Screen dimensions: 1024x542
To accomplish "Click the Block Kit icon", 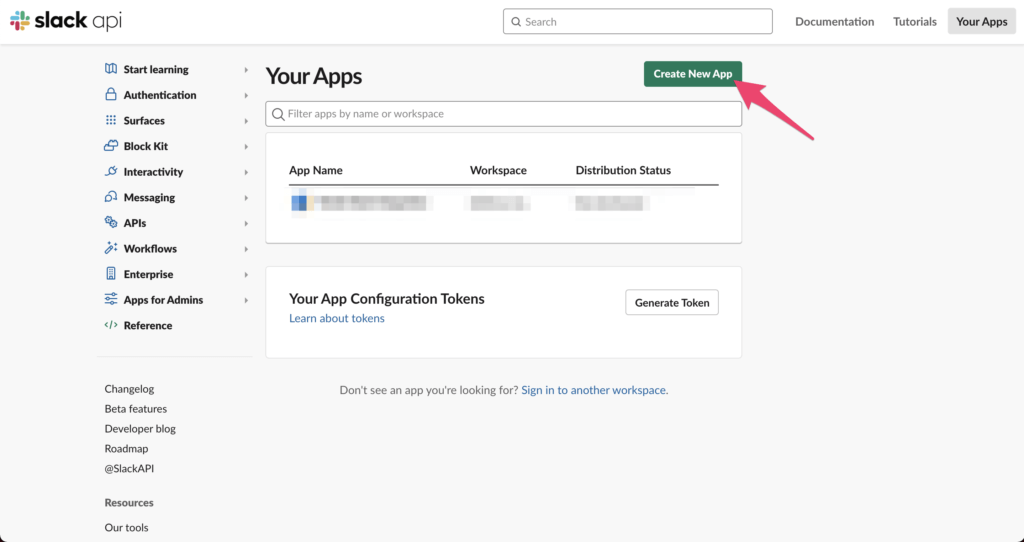I will [111, 146].
